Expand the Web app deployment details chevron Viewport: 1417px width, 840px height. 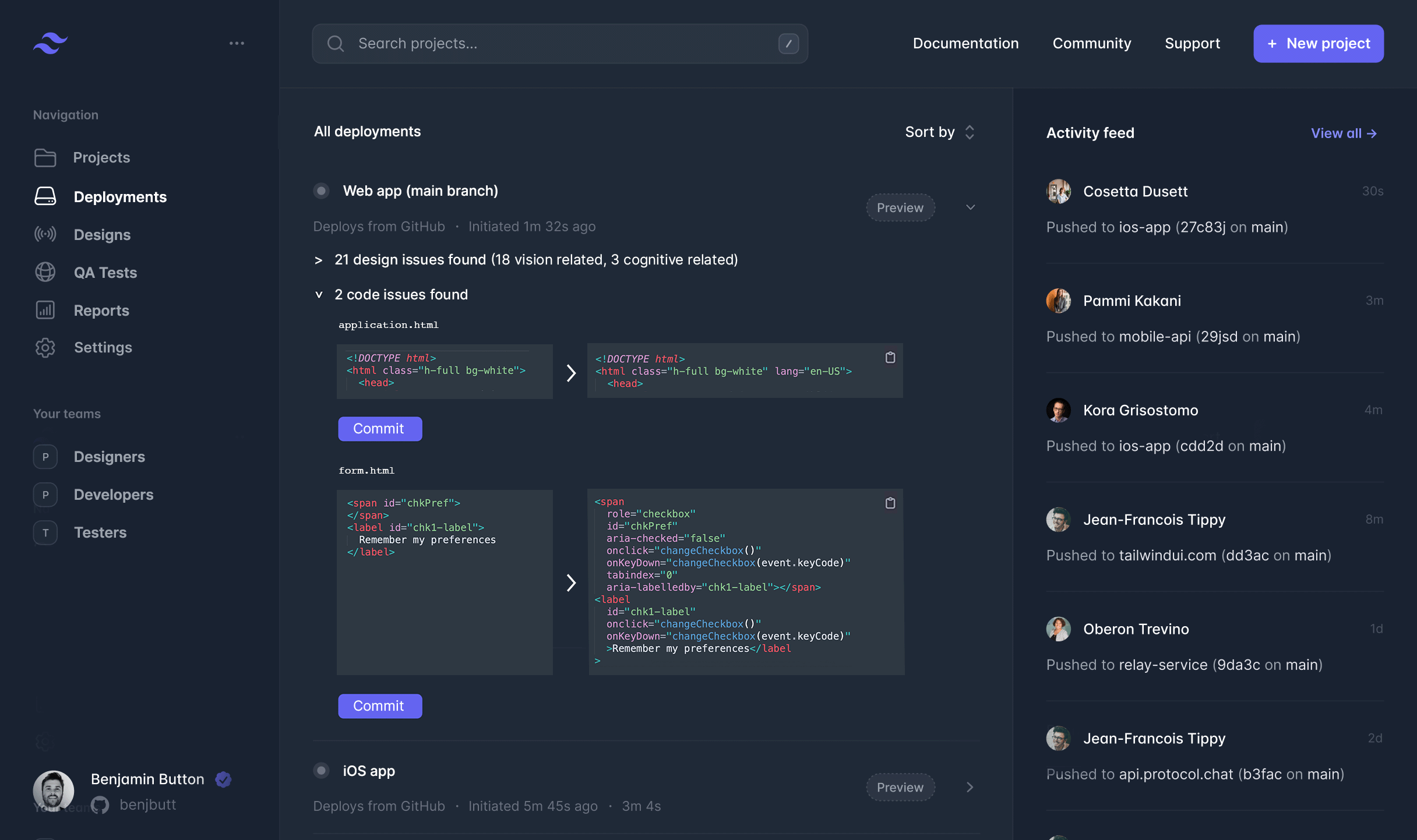point(969,207)
